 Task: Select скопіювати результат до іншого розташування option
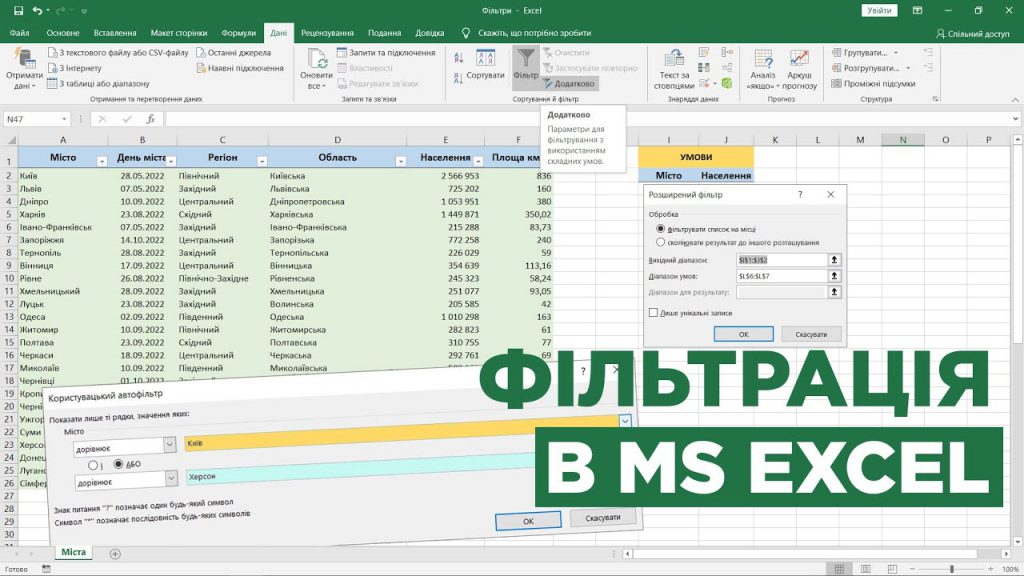point(659,240)
